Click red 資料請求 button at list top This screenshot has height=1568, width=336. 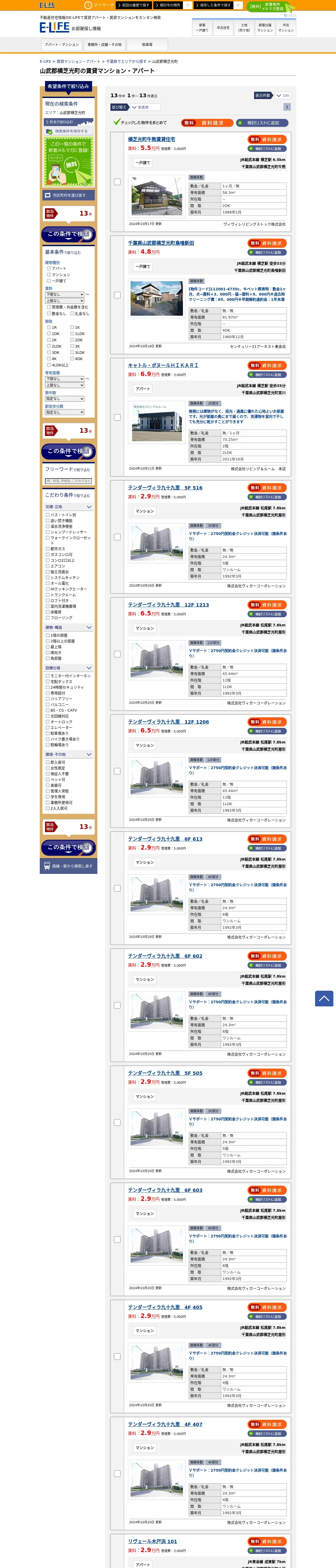[207, 123]
